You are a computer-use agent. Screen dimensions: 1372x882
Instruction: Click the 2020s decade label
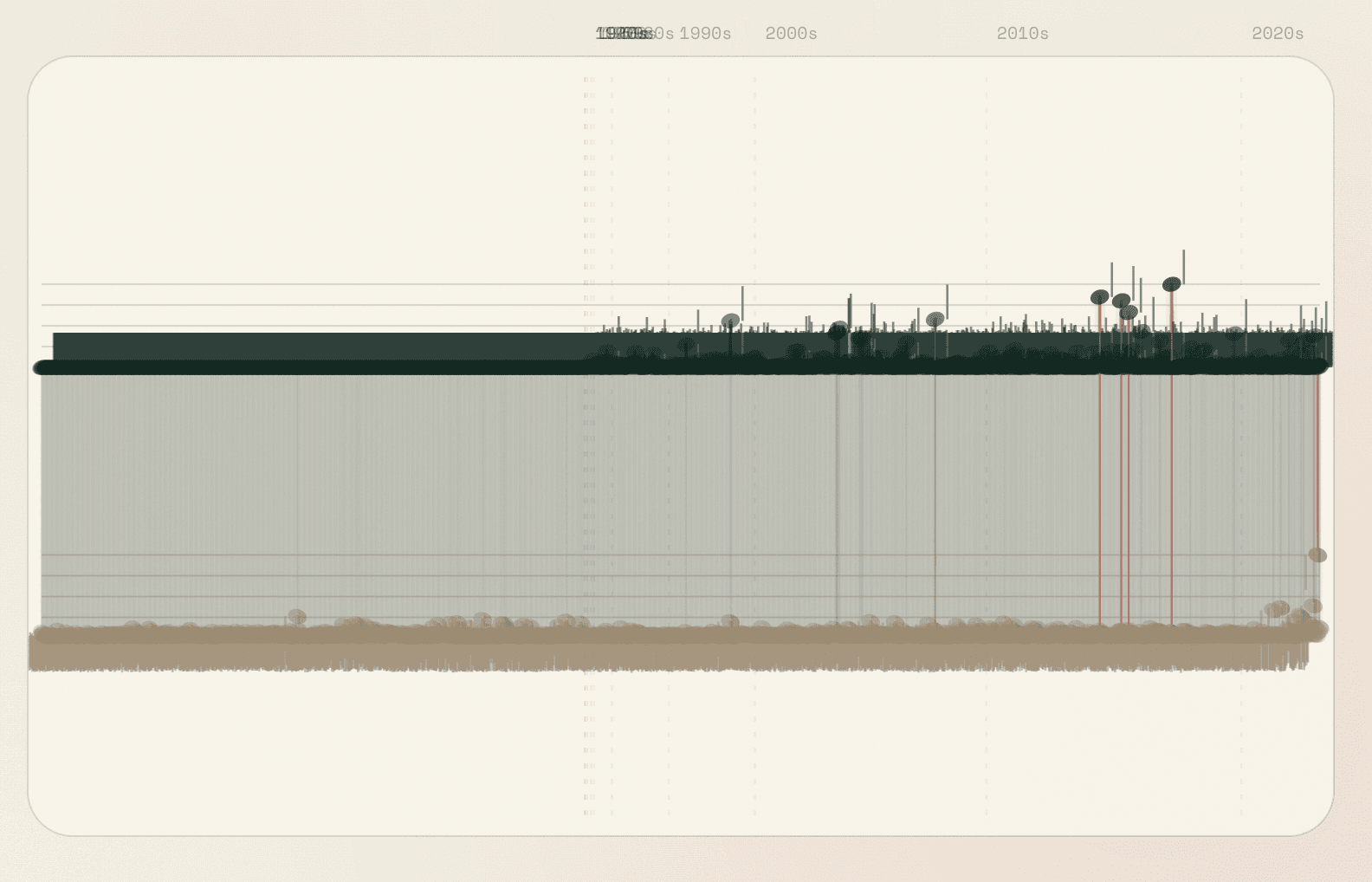[x=1277, y=34]
